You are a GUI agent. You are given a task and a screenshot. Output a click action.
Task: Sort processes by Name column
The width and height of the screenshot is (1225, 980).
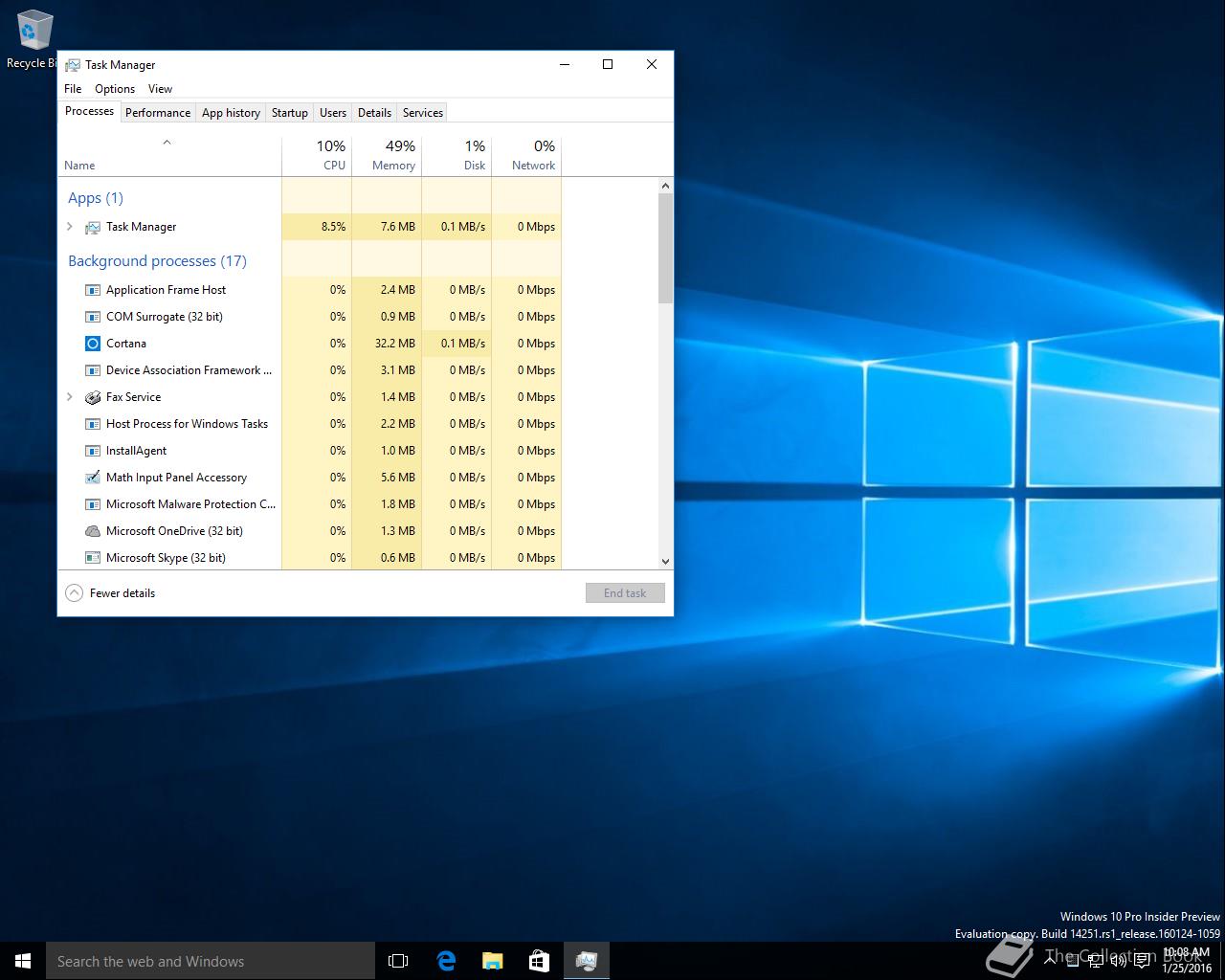click(169, 156)
